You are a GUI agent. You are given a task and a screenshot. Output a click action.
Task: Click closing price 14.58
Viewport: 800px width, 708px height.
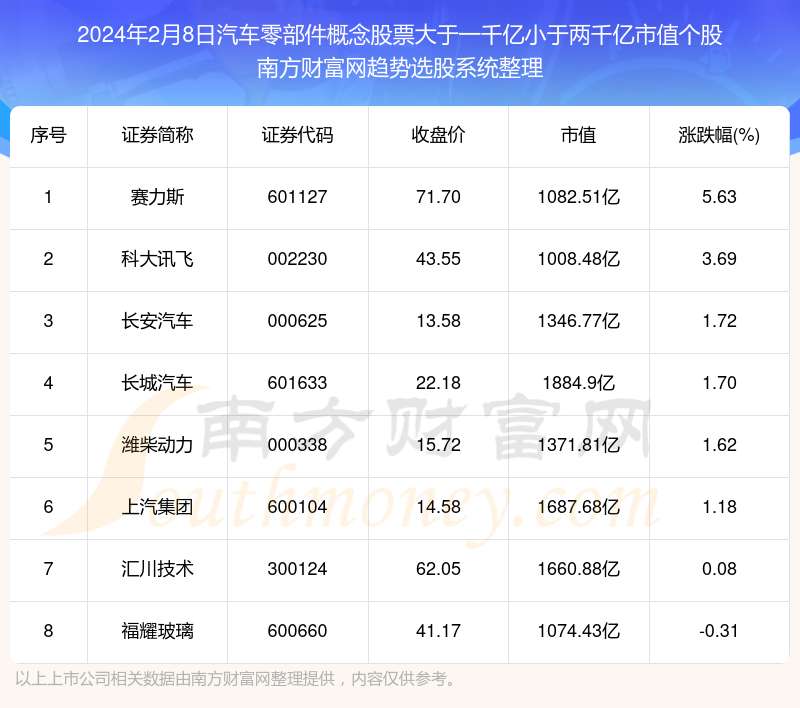click(x=438, y=507)
